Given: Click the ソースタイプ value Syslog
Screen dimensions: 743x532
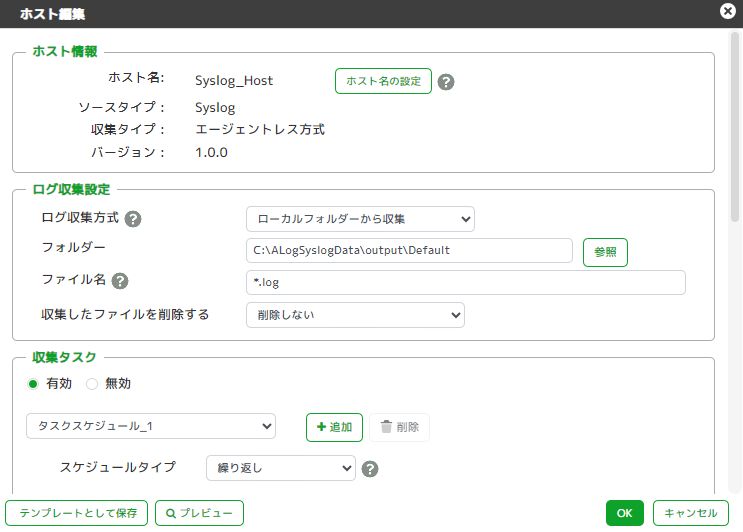Looking at the screenshot, I should pyautogui.click(x=215, y=108).
